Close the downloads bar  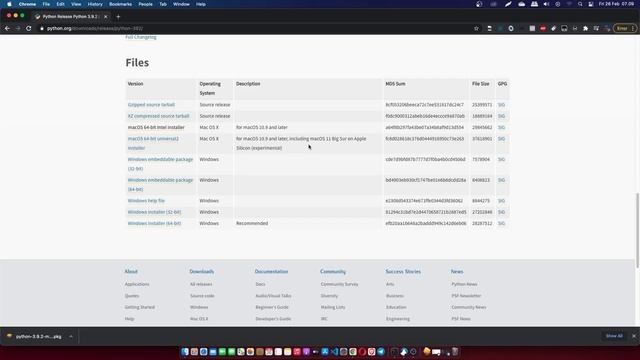click(634, 336)
